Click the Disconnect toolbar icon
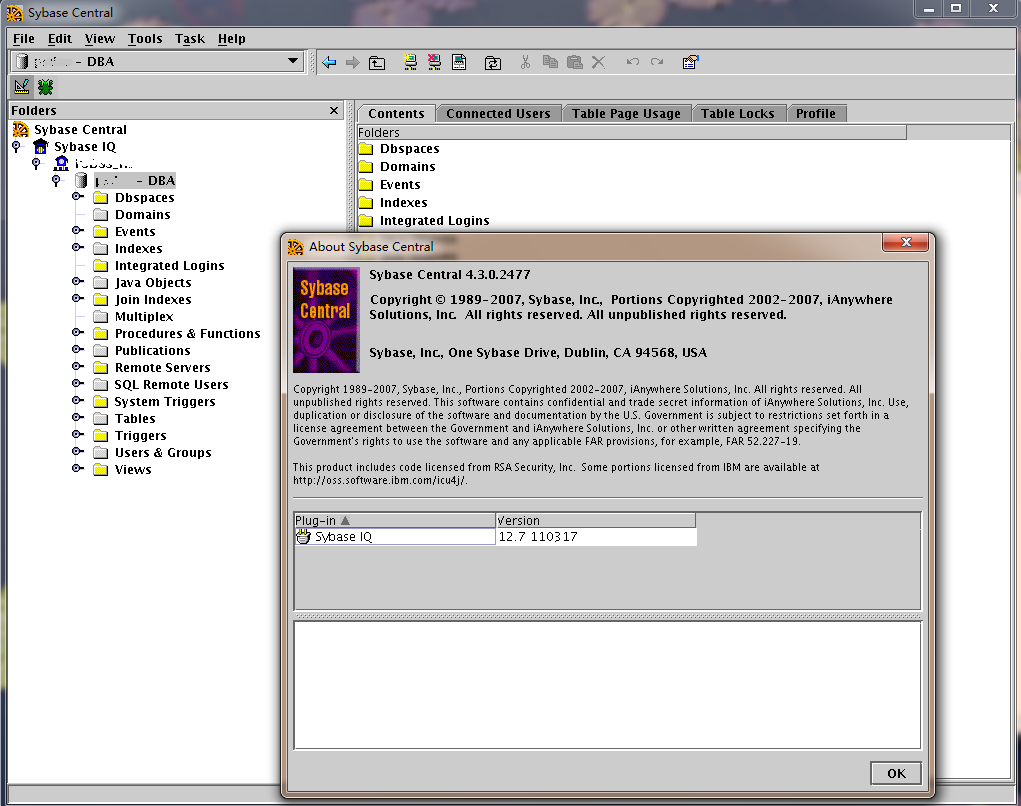The image size is (1021, 806). [x=434, y=63]
